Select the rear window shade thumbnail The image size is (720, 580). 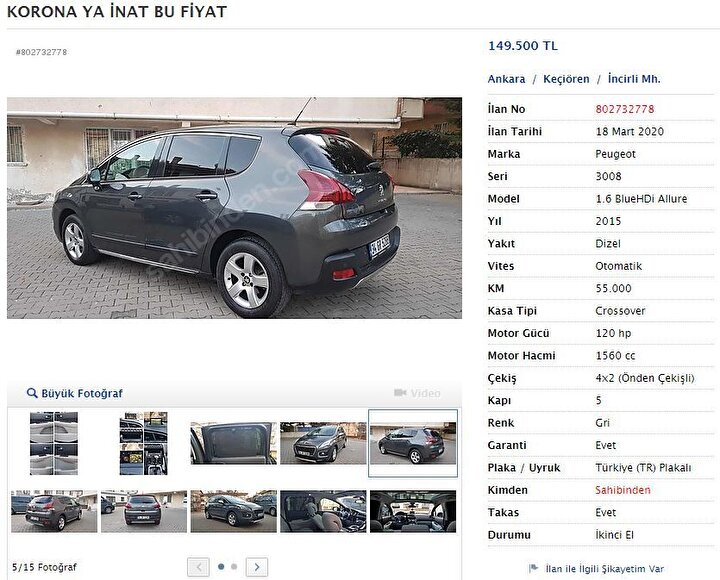[234, 443]
